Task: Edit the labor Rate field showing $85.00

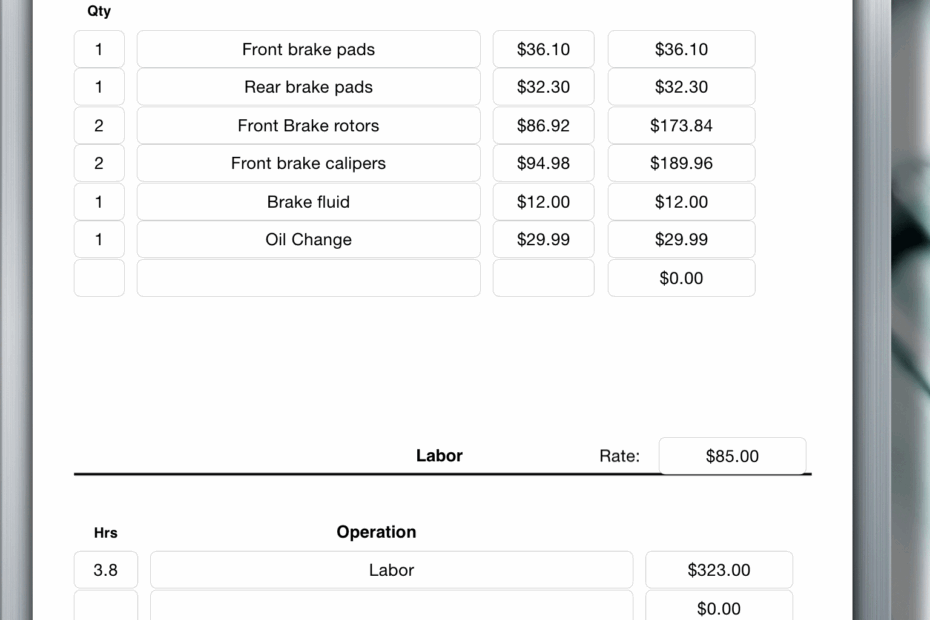Action: (x=732, y=455)
